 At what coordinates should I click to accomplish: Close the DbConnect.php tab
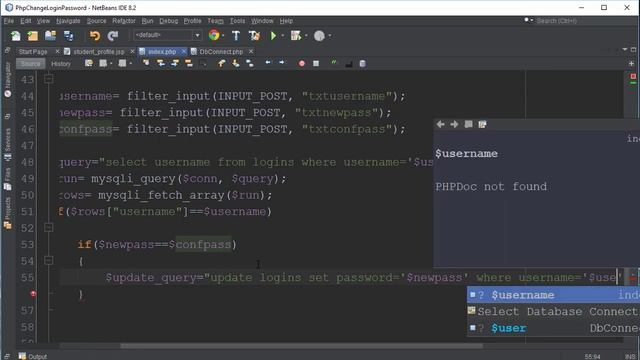click(251, 51)
